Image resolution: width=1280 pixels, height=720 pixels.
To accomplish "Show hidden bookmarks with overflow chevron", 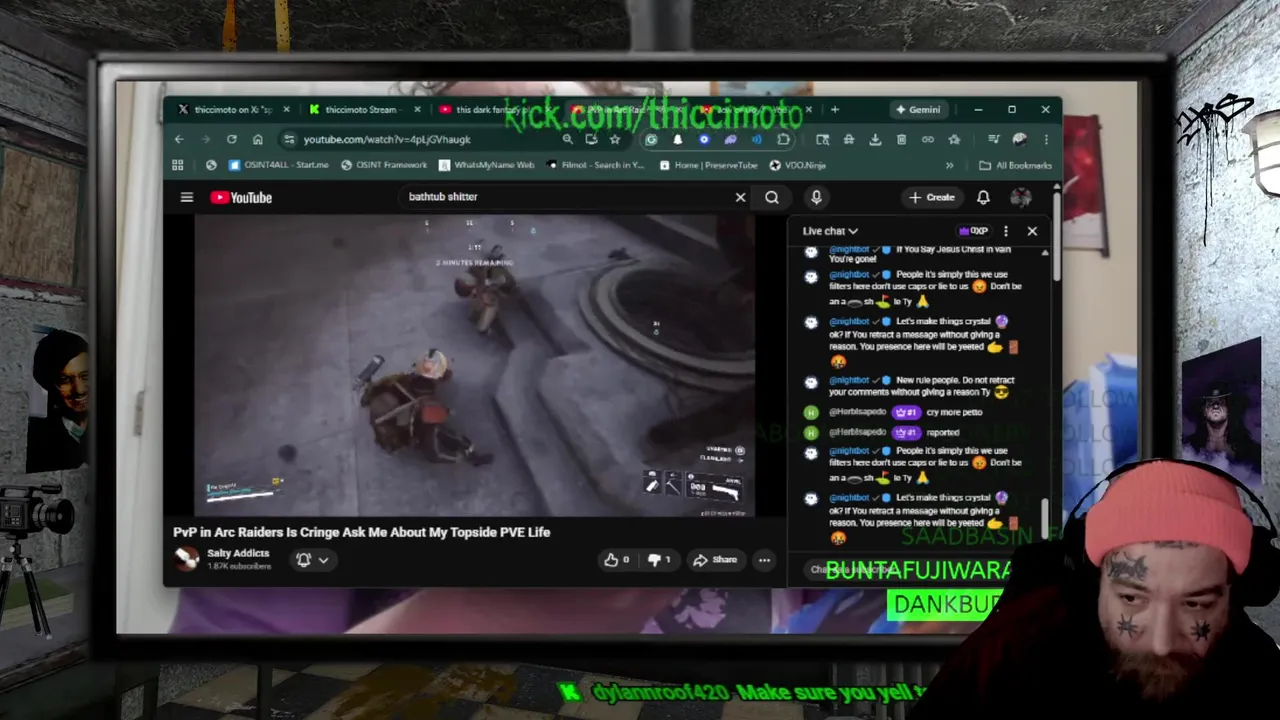I will coord(949,165).
